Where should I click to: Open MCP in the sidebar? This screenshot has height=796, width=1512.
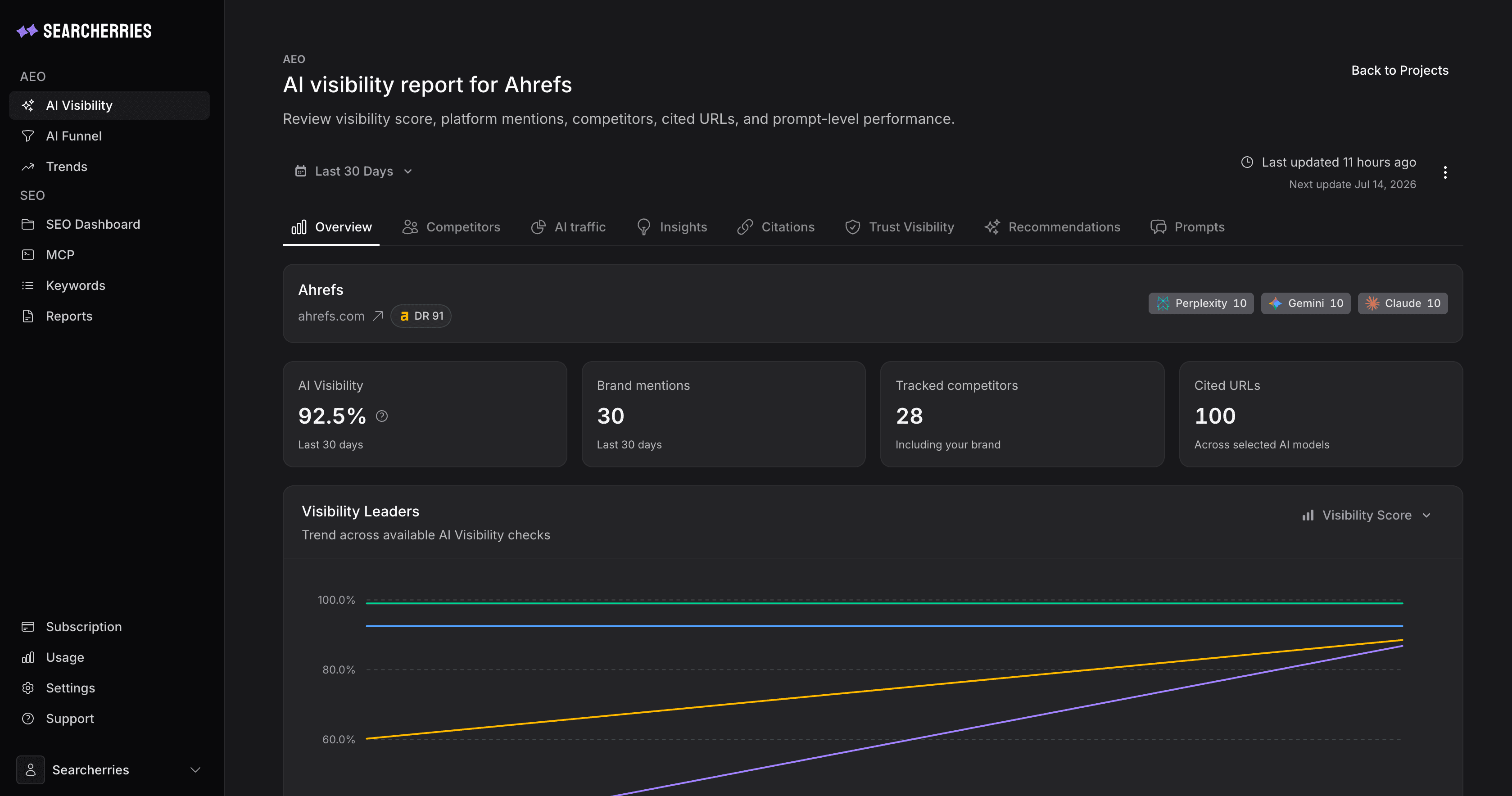tap(109, 255)
